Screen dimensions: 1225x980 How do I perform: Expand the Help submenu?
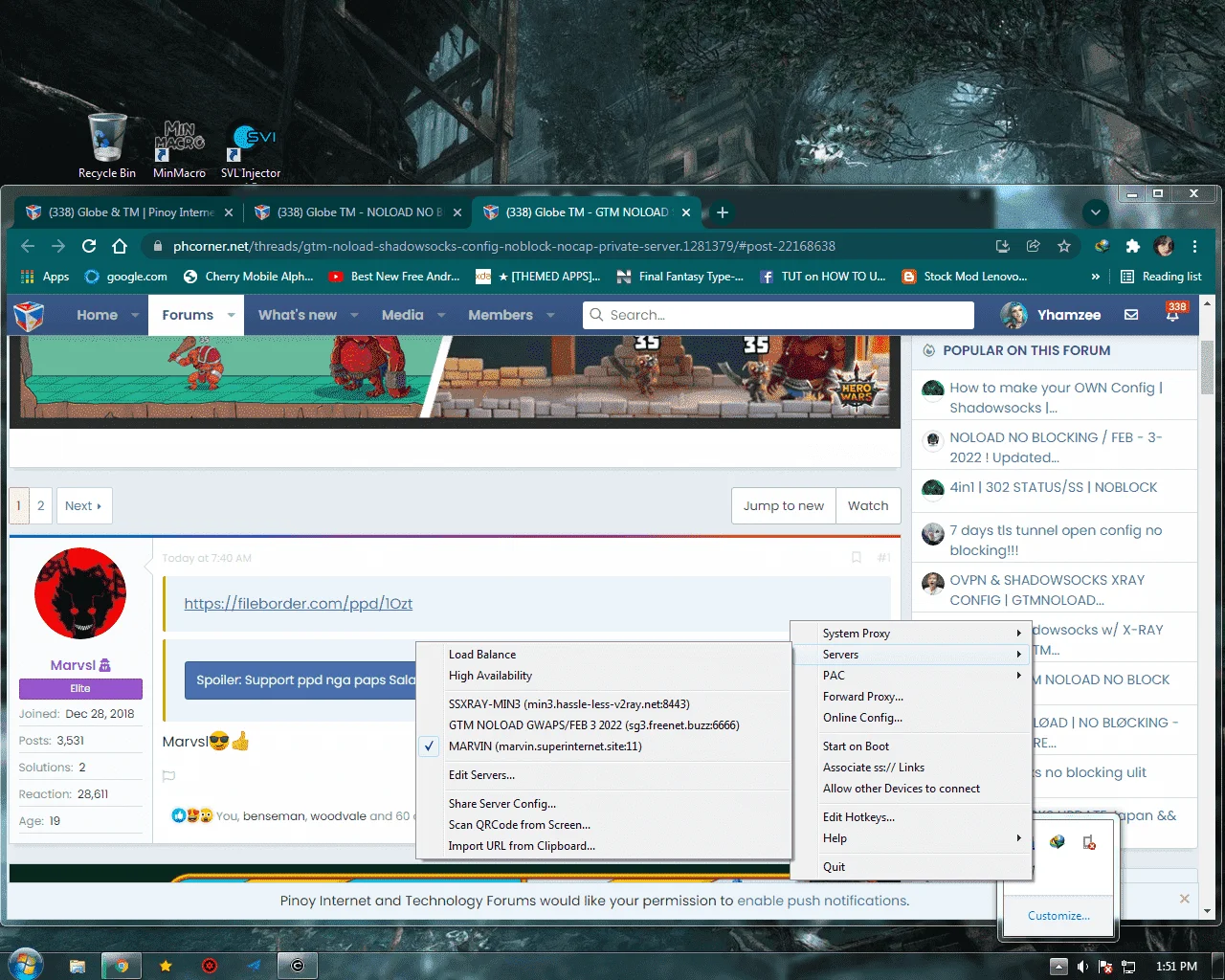click(911, 838)
